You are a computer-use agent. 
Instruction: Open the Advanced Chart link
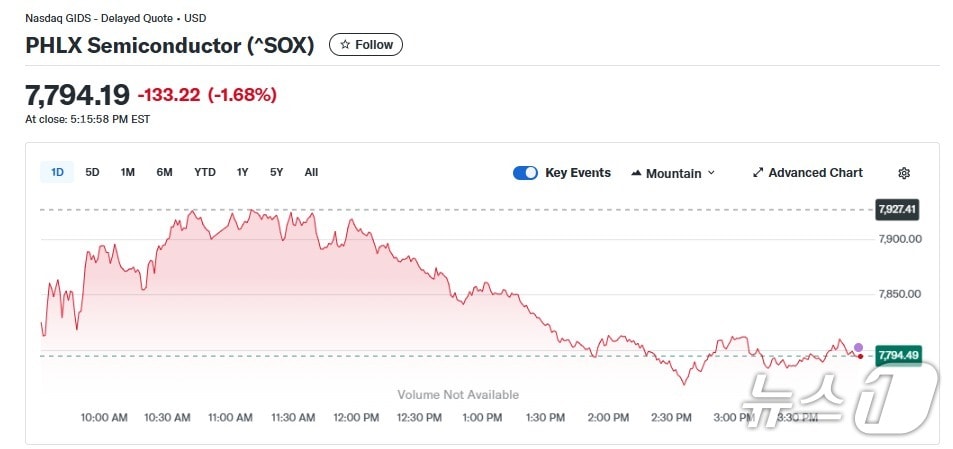point(814,173)
